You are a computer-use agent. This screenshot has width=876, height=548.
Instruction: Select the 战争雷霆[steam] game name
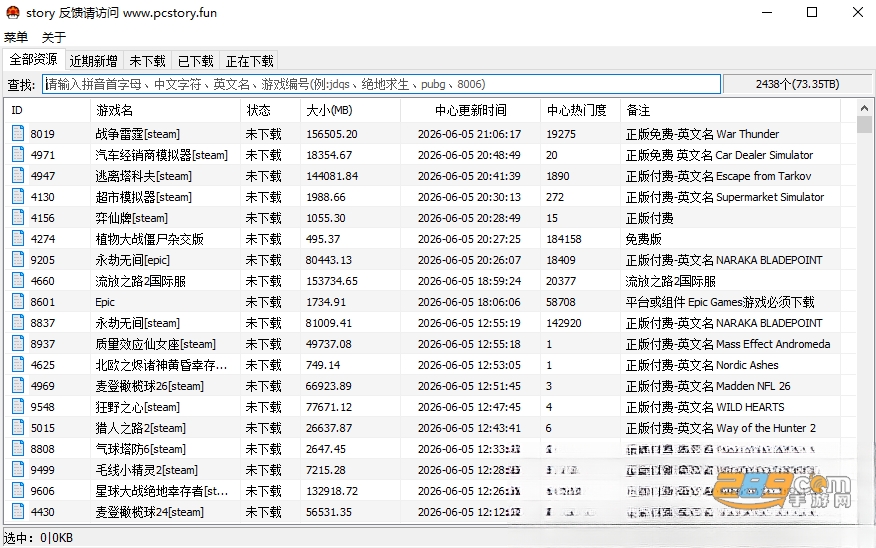point(137,134)
